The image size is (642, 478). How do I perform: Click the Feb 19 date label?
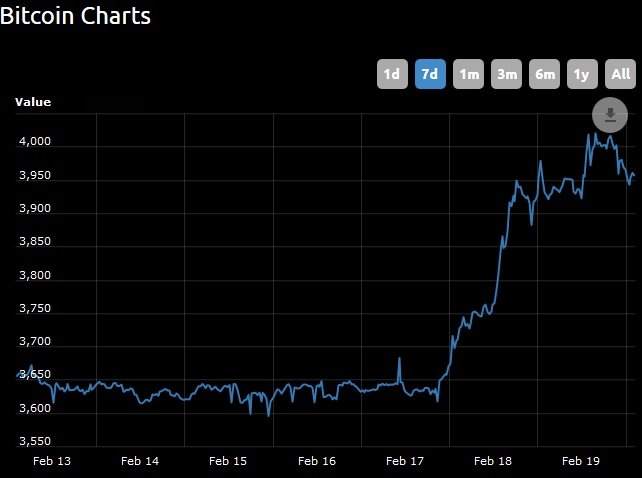point(581,461)
